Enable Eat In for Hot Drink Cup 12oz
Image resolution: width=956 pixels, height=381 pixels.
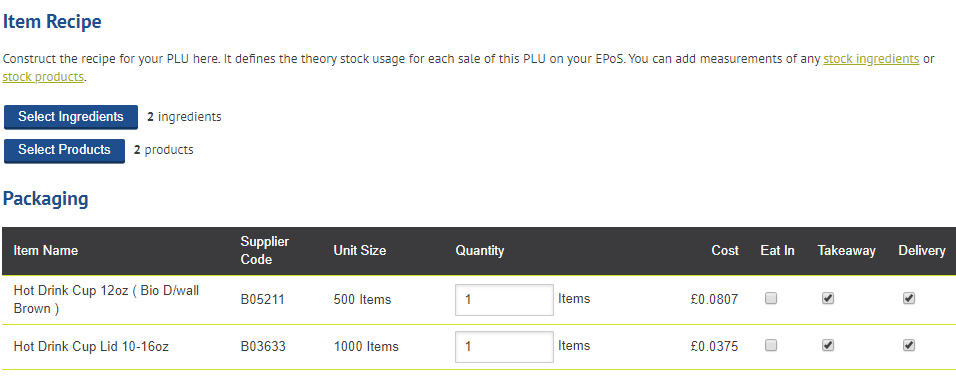click(771, 298)
